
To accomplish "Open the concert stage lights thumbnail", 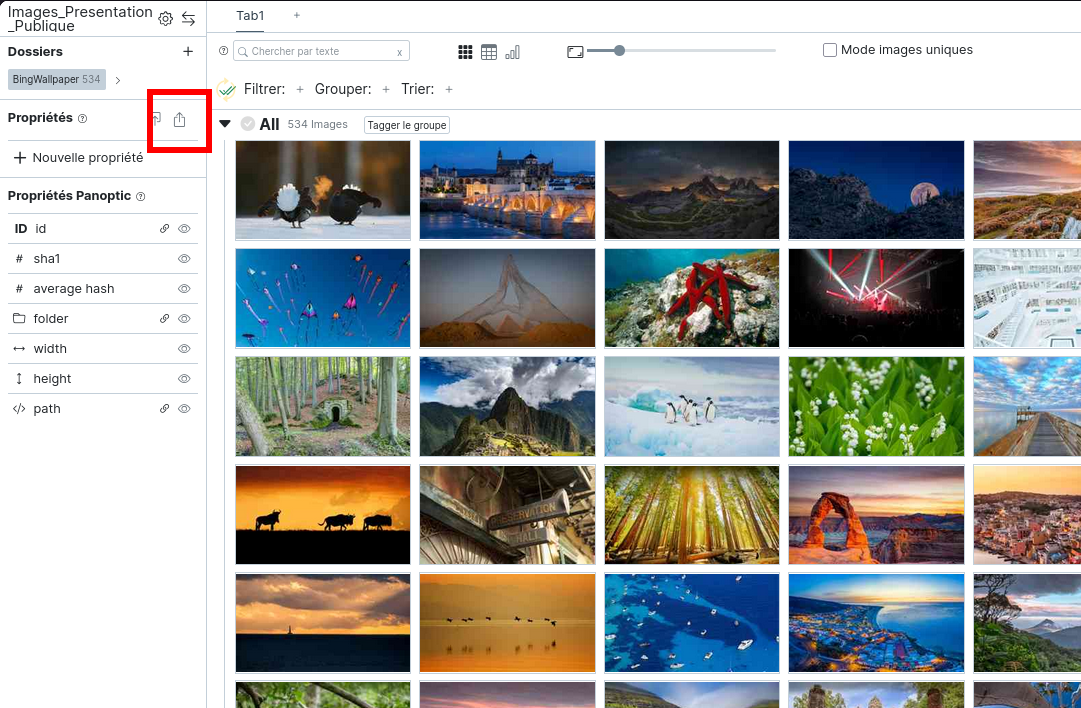I will [876, 299].
